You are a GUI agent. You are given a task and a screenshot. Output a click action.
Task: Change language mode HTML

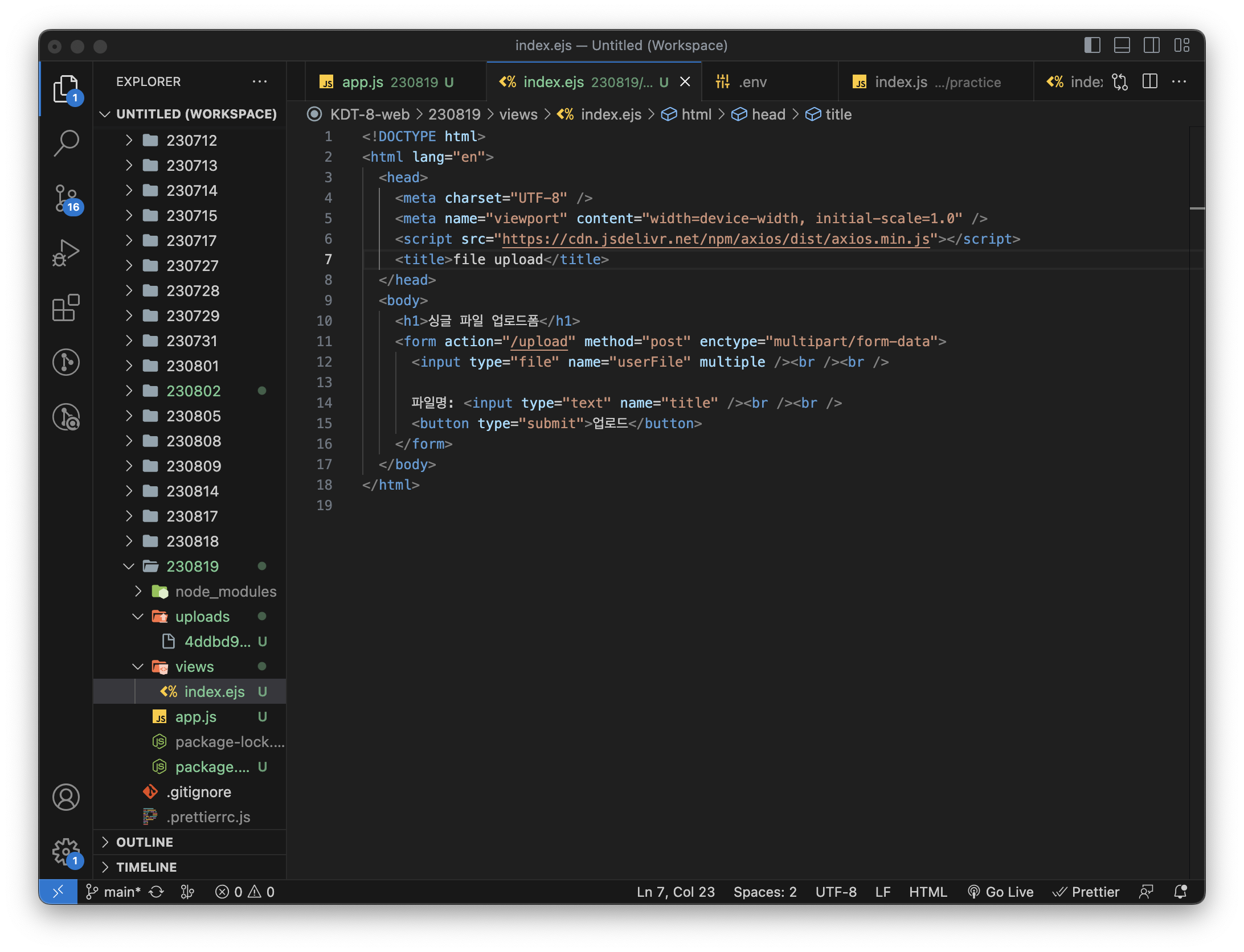point(928,892)
